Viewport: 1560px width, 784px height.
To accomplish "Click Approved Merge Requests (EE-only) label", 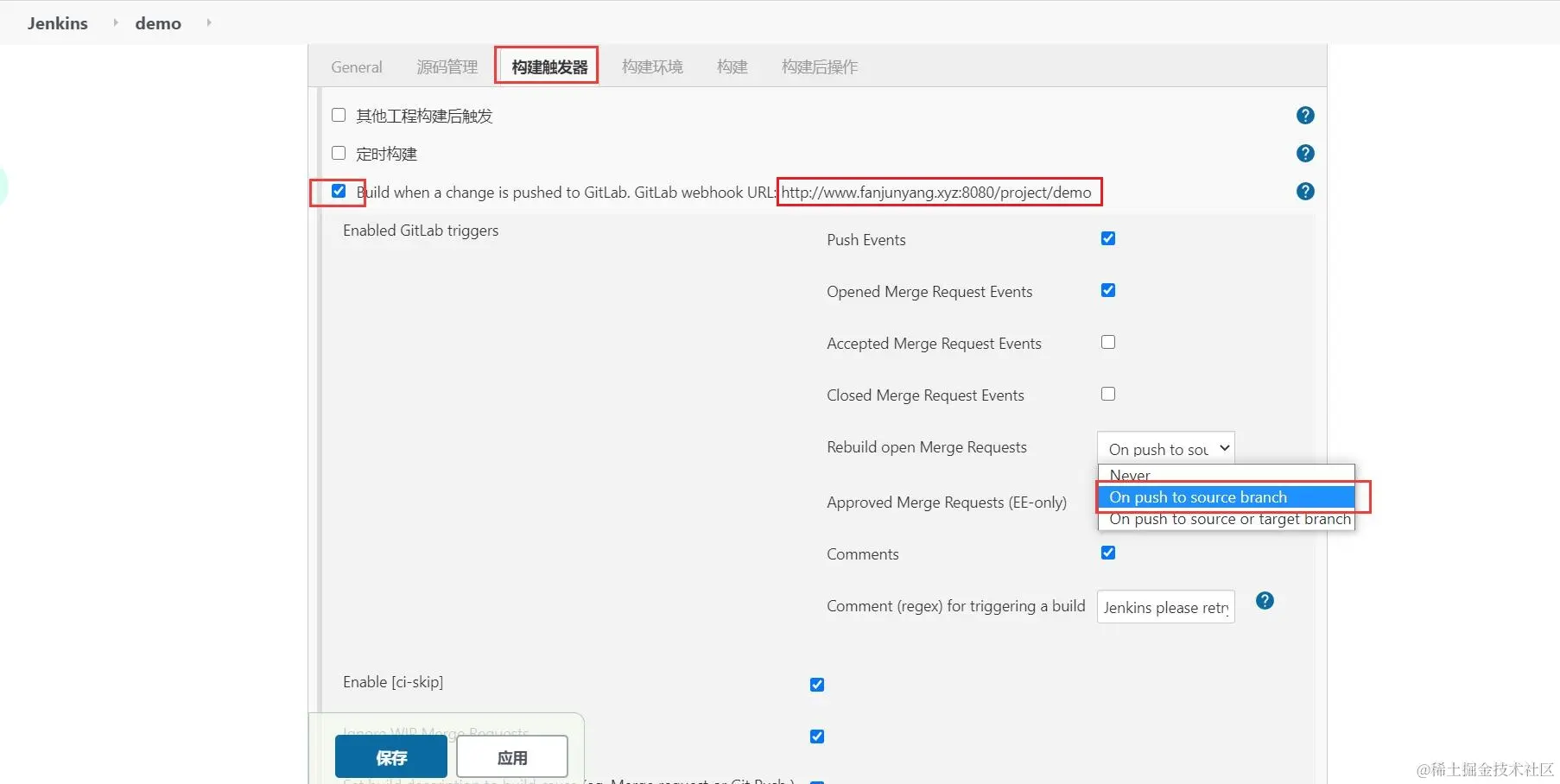I will click(x=947, y=503).
